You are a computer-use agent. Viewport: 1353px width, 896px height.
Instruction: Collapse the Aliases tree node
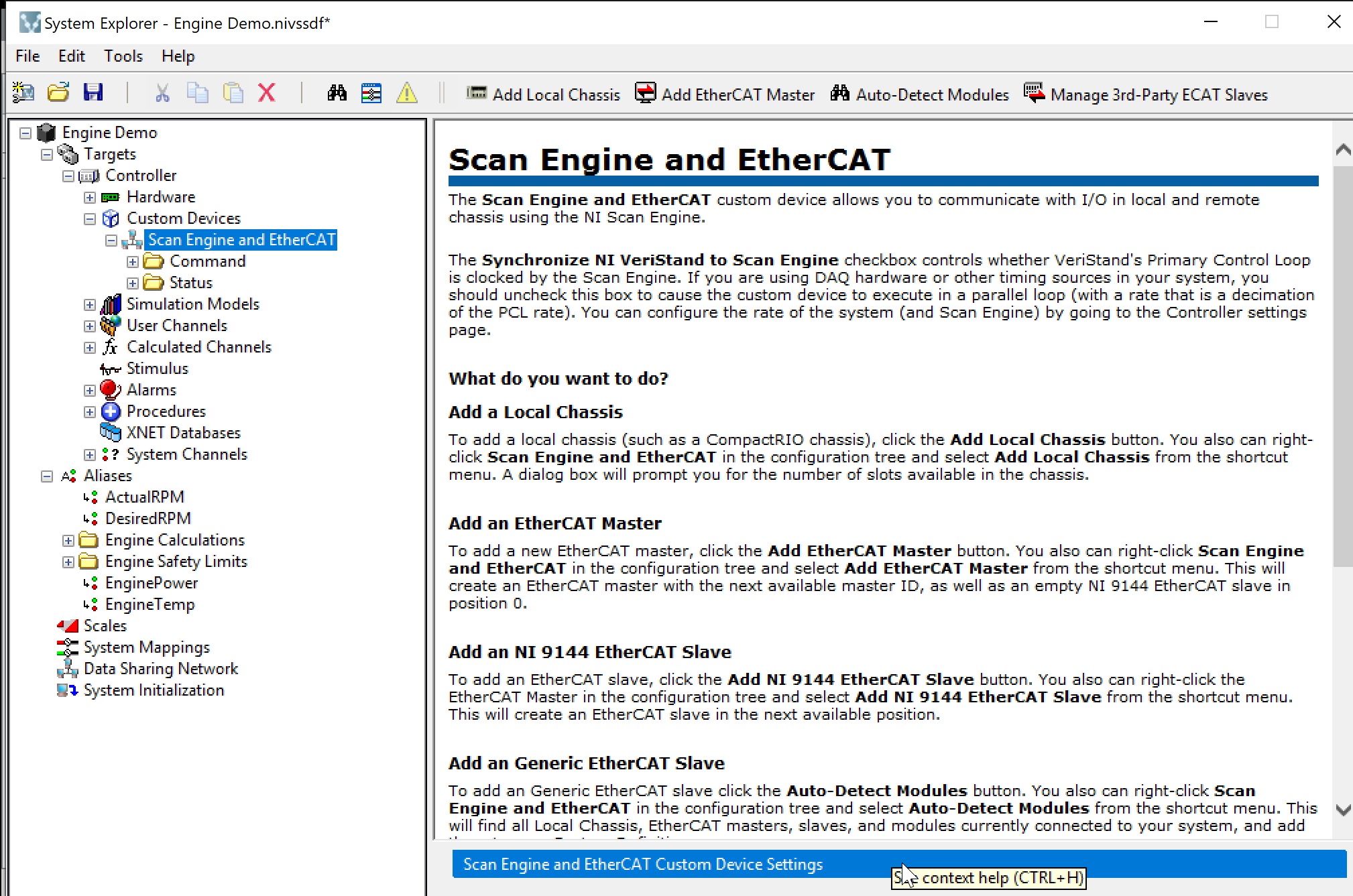click(47, 476)
